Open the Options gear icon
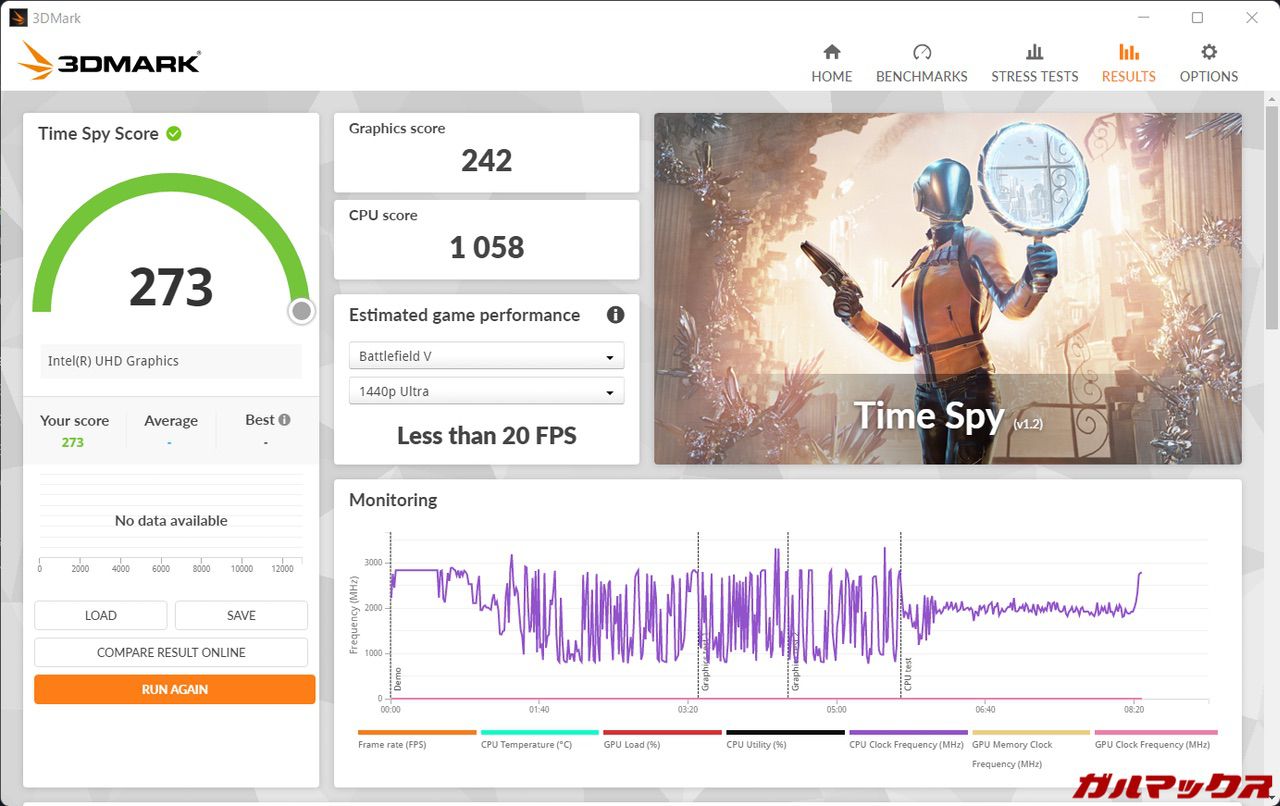Viewport: 1280px width, 806px height. [1208, 52]
